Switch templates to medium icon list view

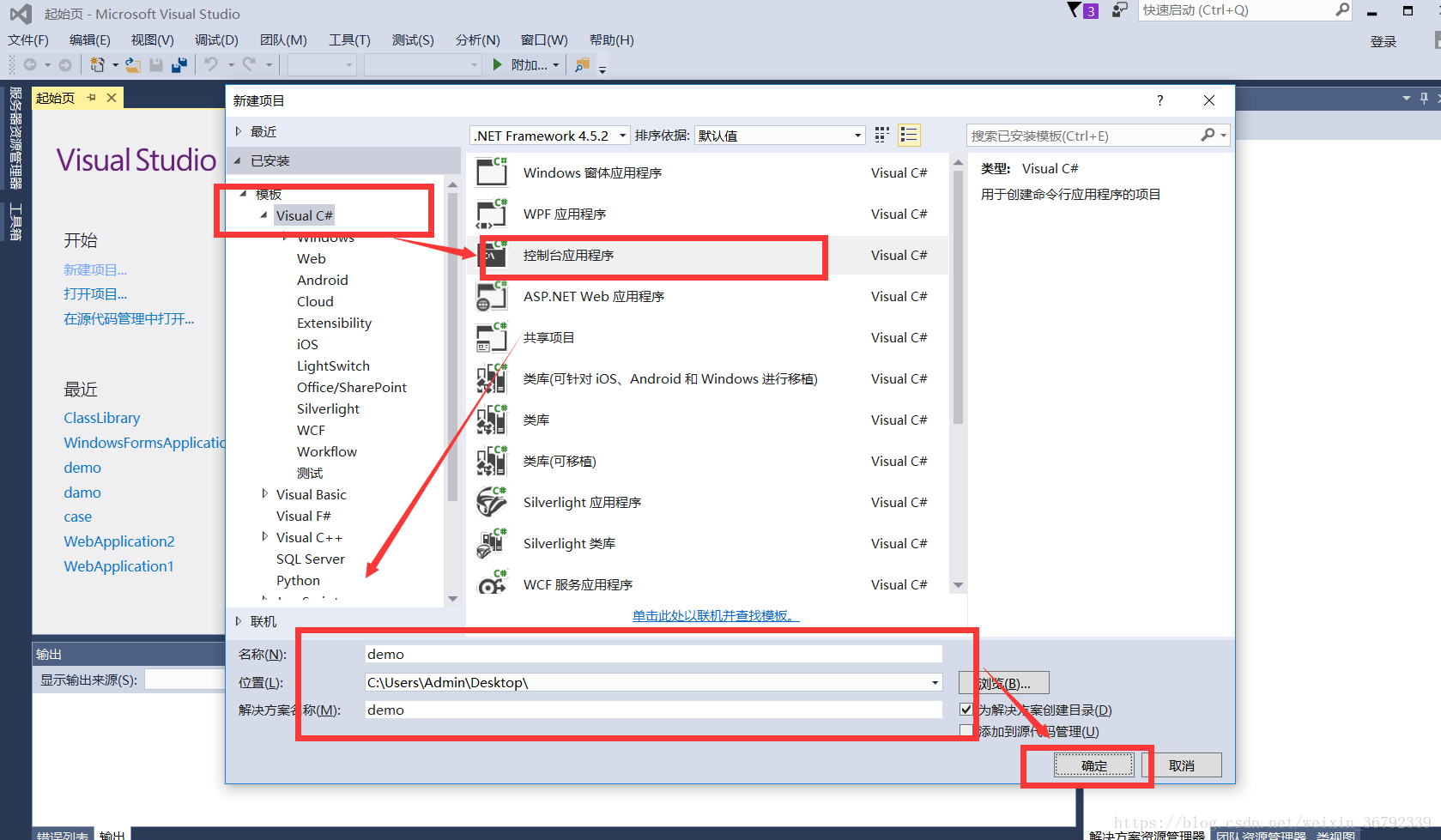click(909, 135)
